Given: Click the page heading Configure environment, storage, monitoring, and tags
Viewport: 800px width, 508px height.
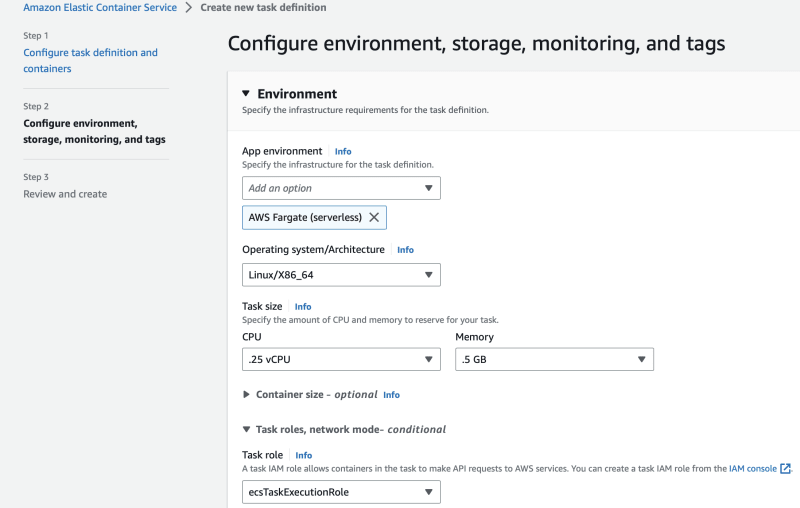Looking at the screenshot, I should click(476, 44).
